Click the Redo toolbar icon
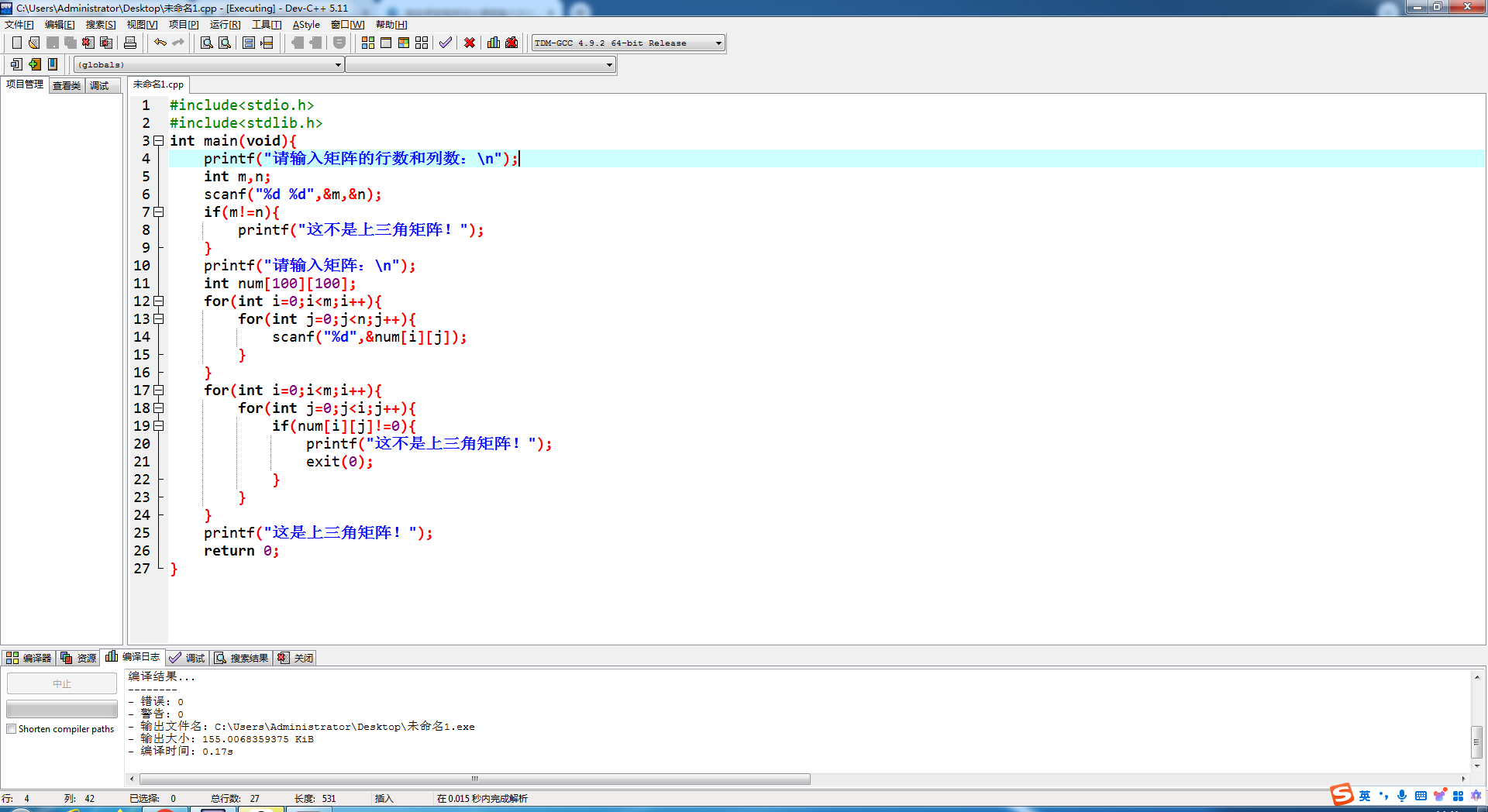1488x812 pixels. pyautogui.click(x=178, y=43)
